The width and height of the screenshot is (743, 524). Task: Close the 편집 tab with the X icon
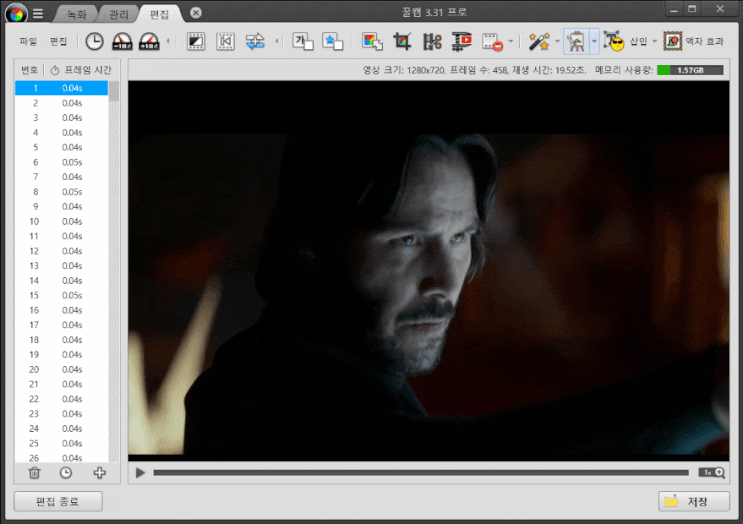196,13
